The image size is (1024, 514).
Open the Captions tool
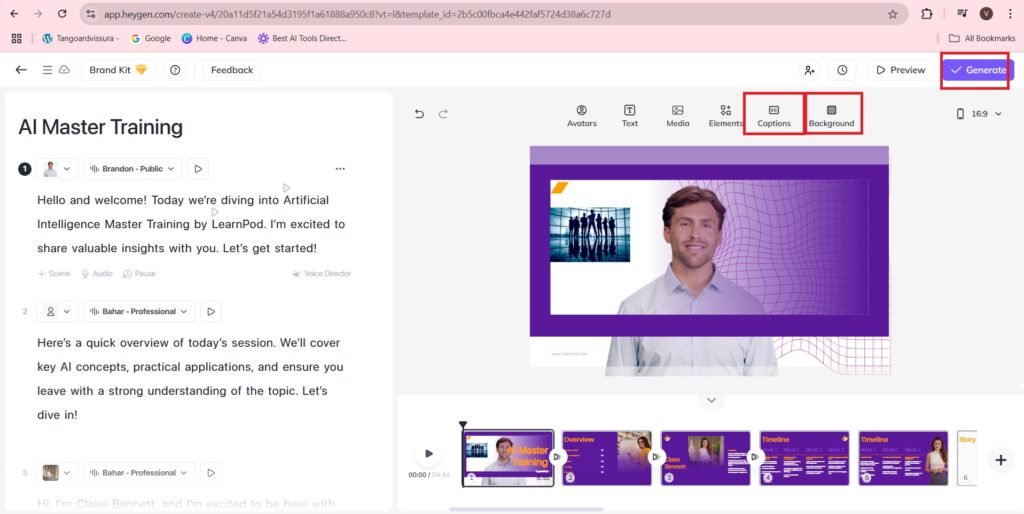point(774,116)
